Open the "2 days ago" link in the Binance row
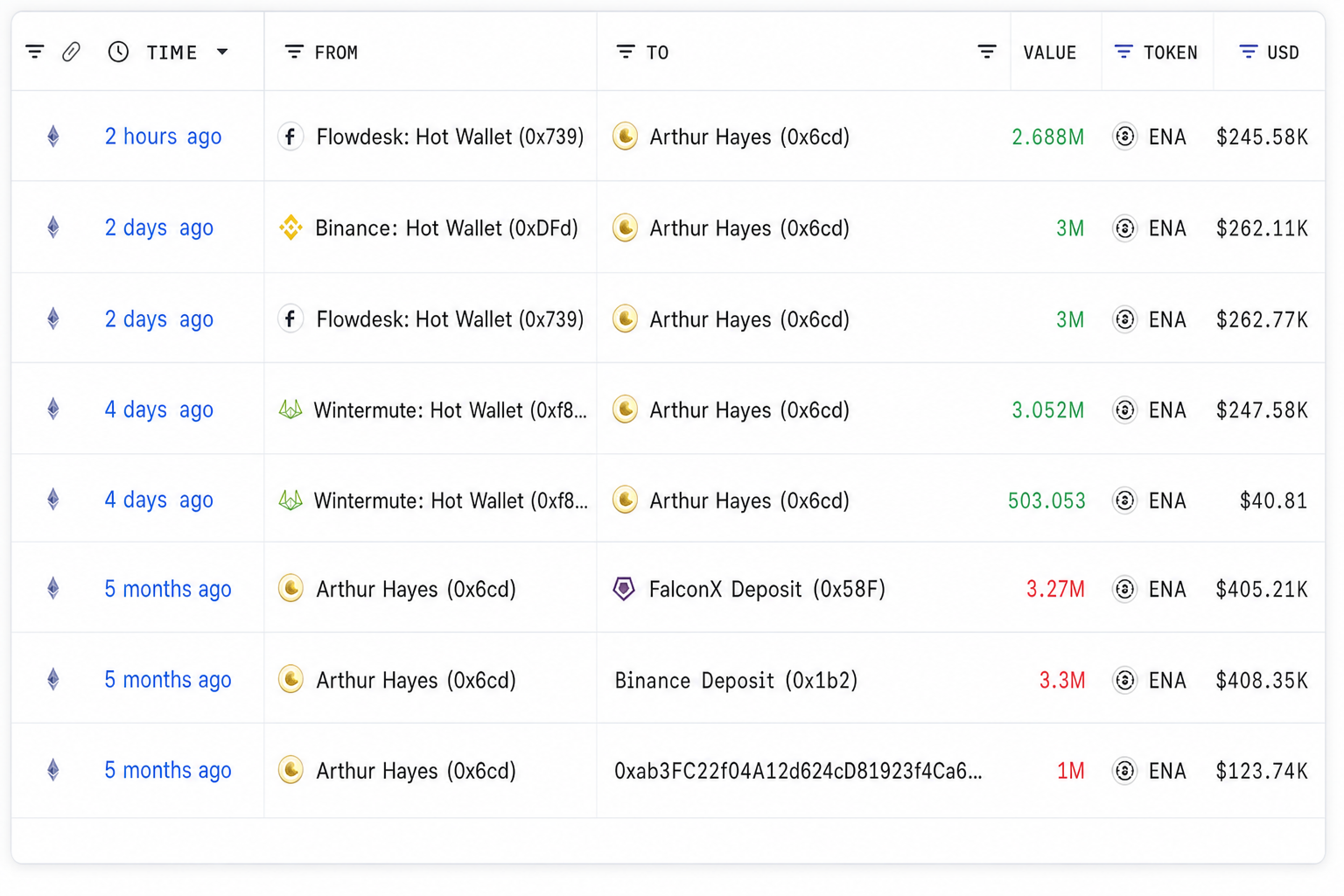The height and width of the screenshot is (896, 1344). (158, 227)
